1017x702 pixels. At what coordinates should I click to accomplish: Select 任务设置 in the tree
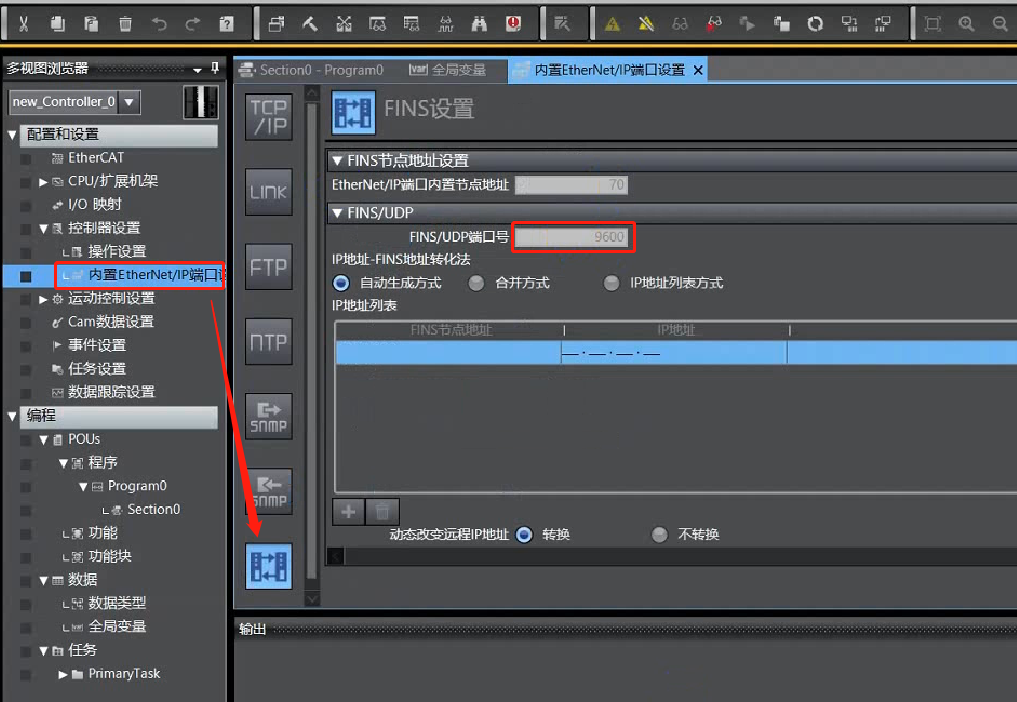(97, 369)
